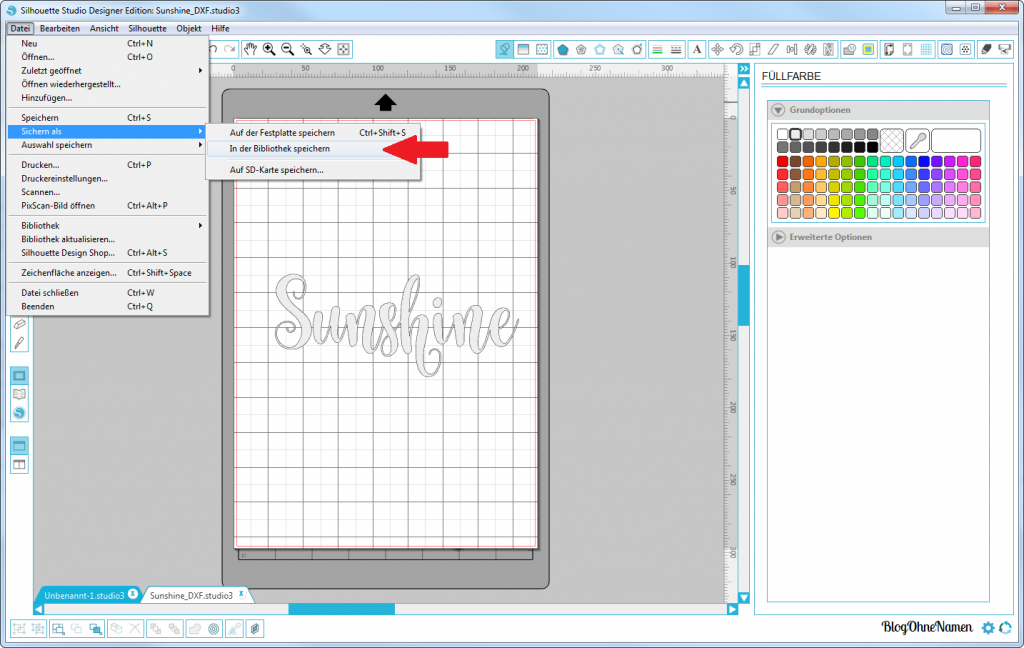Click the zoom in magnifier icon

269,49
